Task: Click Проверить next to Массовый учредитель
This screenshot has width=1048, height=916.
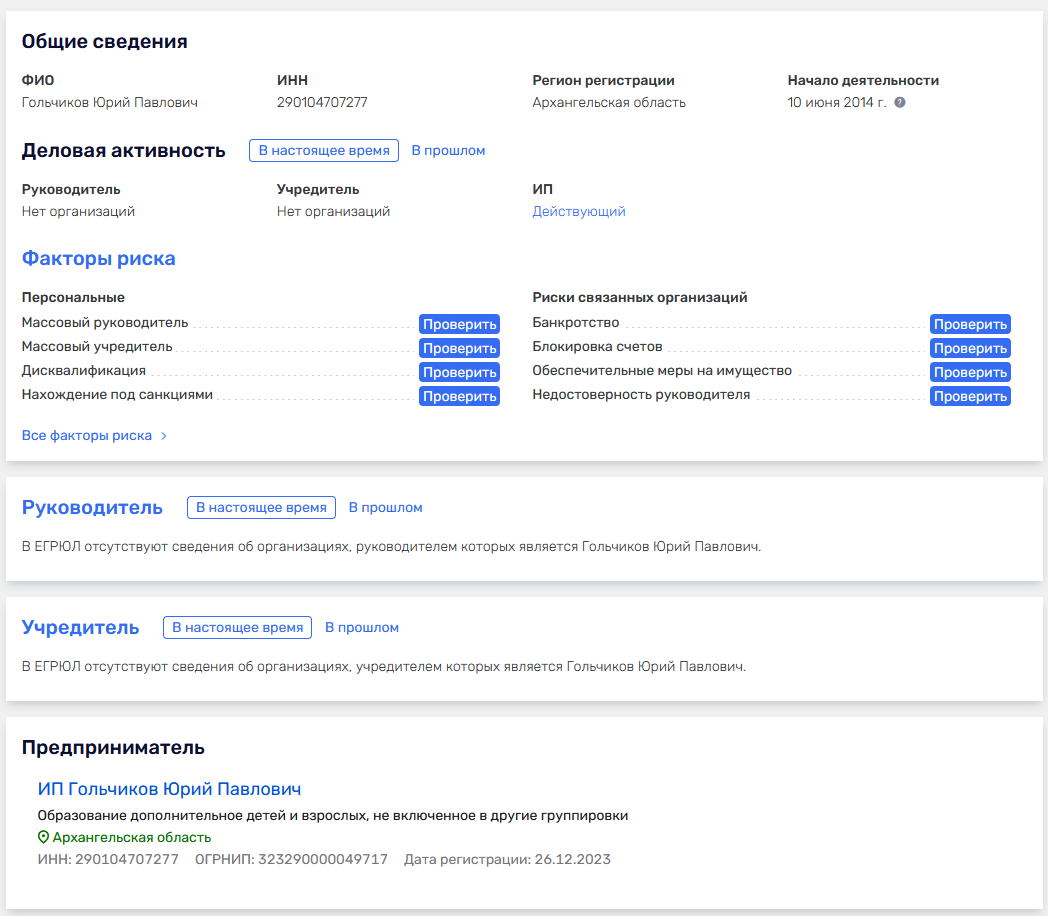Action: tap(459, 347)
